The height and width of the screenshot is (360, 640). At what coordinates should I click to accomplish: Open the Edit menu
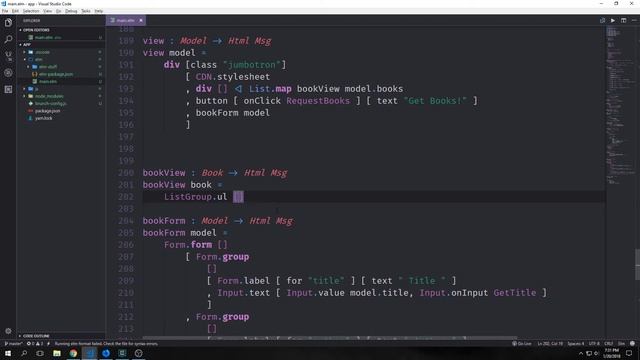point(15,11)
